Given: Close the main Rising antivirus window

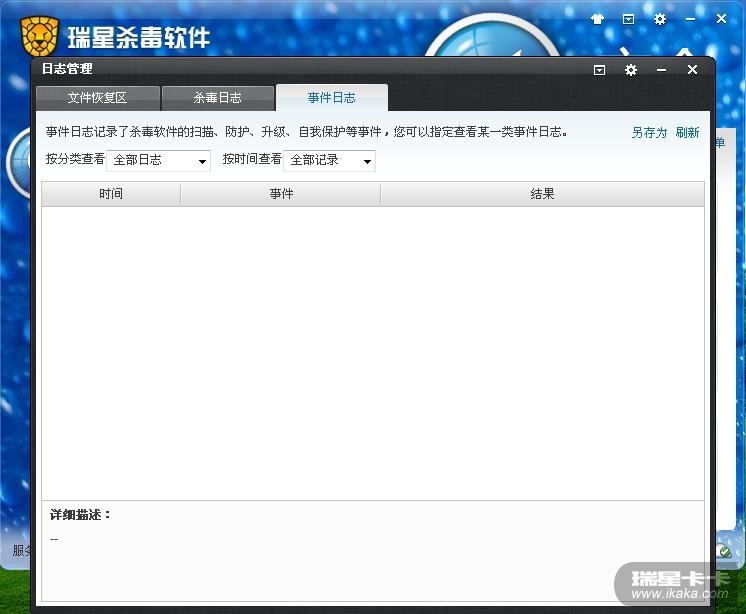Looking at the screenshot, I should 721,19.
